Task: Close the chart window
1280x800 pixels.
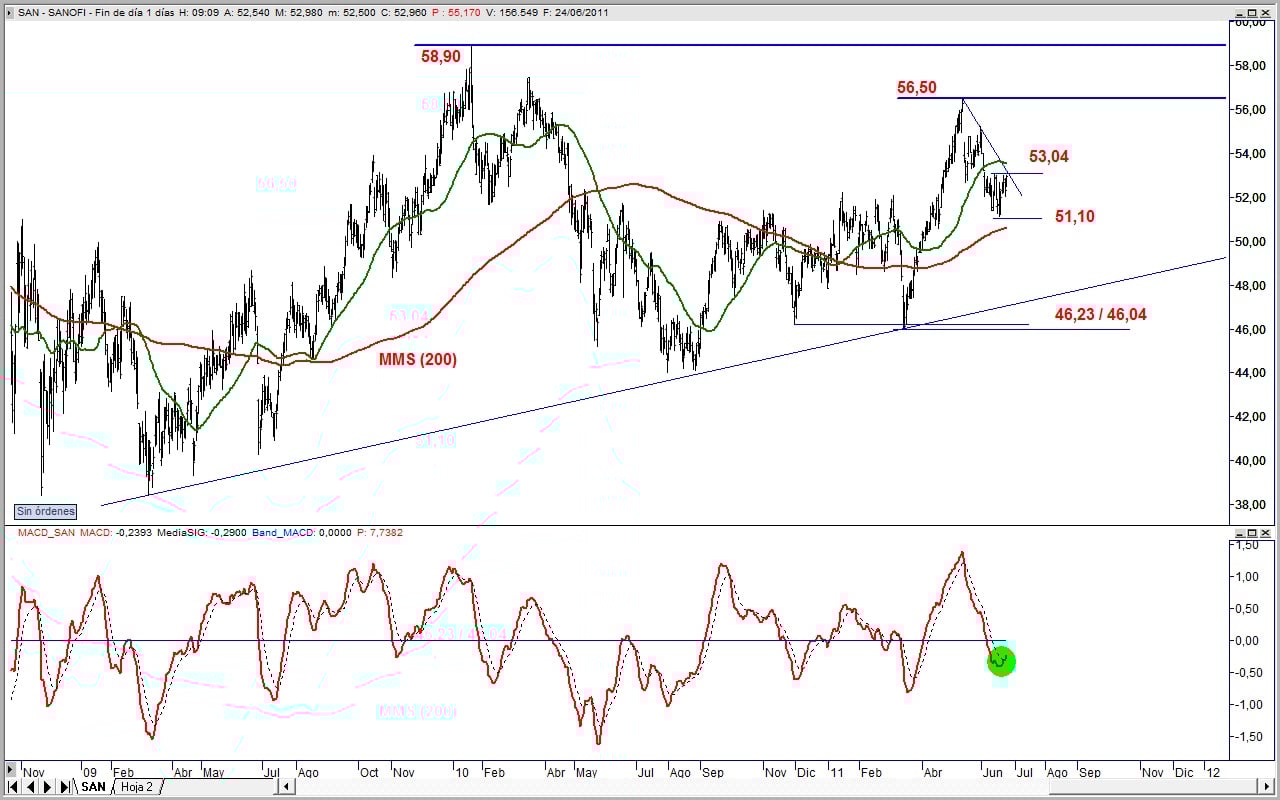Action: 1266,13
